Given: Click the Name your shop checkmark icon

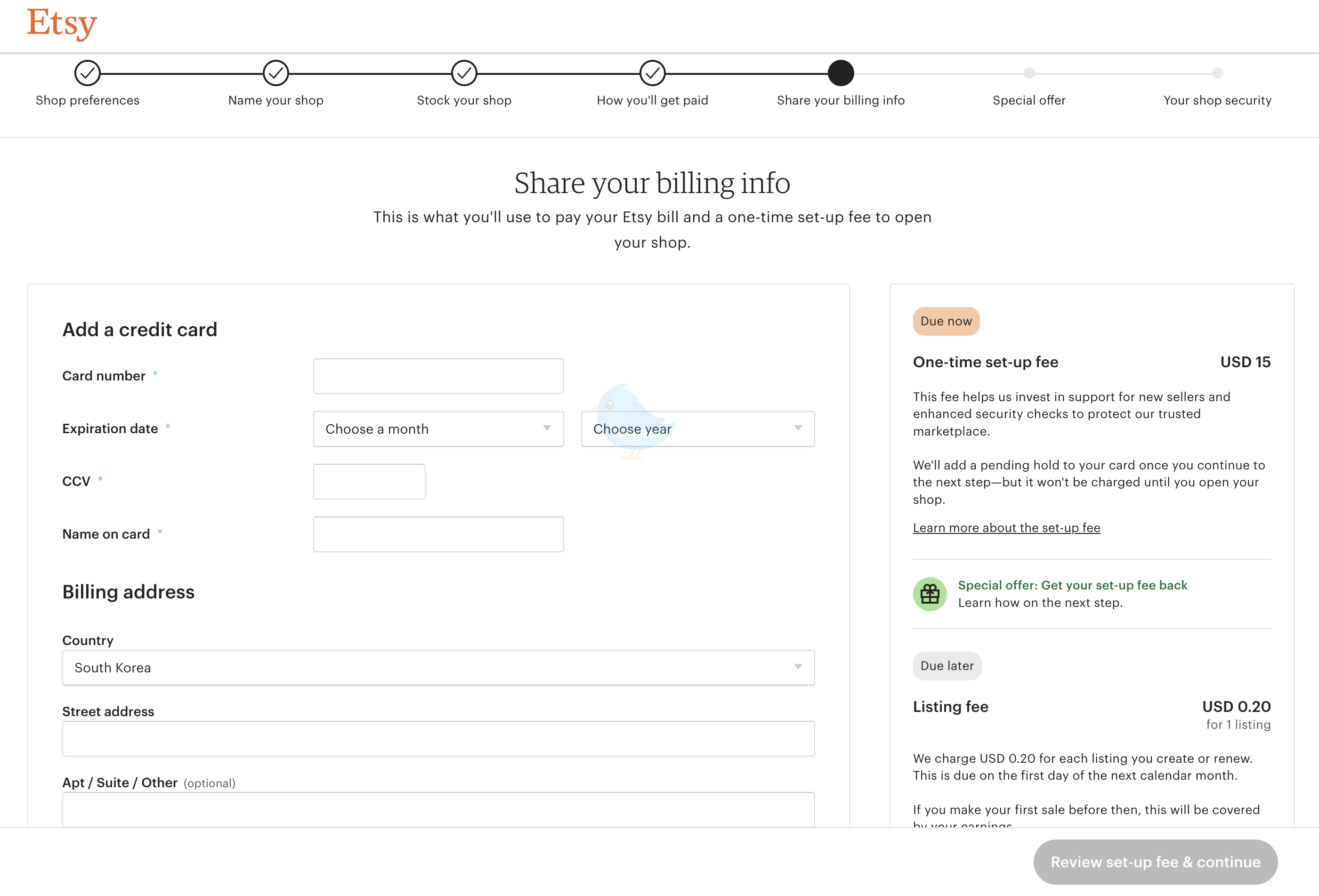Looking at the screenshot, I should tap(276, 73).
